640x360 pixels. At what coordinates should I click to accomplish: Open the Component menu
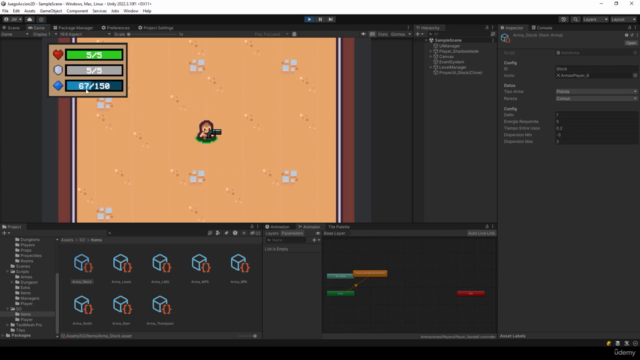(77, 11)
